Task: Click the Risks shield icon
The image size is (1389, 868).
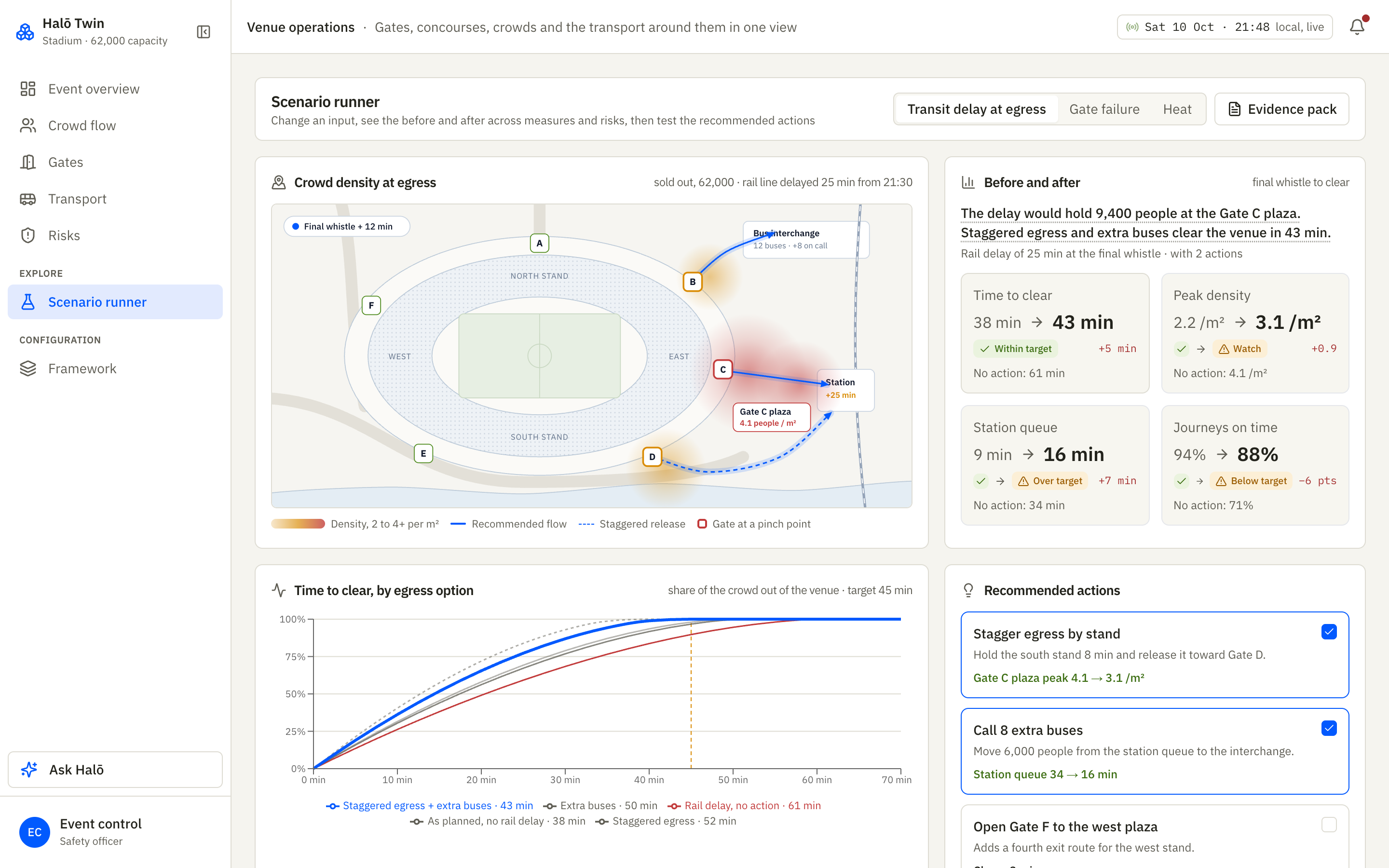Action: (x=27, y=235)
